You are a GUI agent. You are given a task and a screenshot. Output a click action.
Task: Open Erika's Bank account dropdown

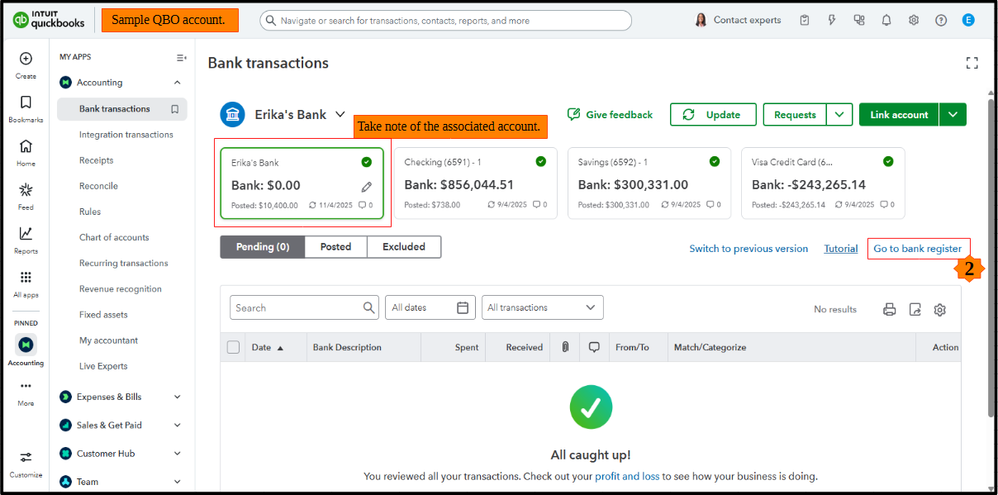click(341, 115)
